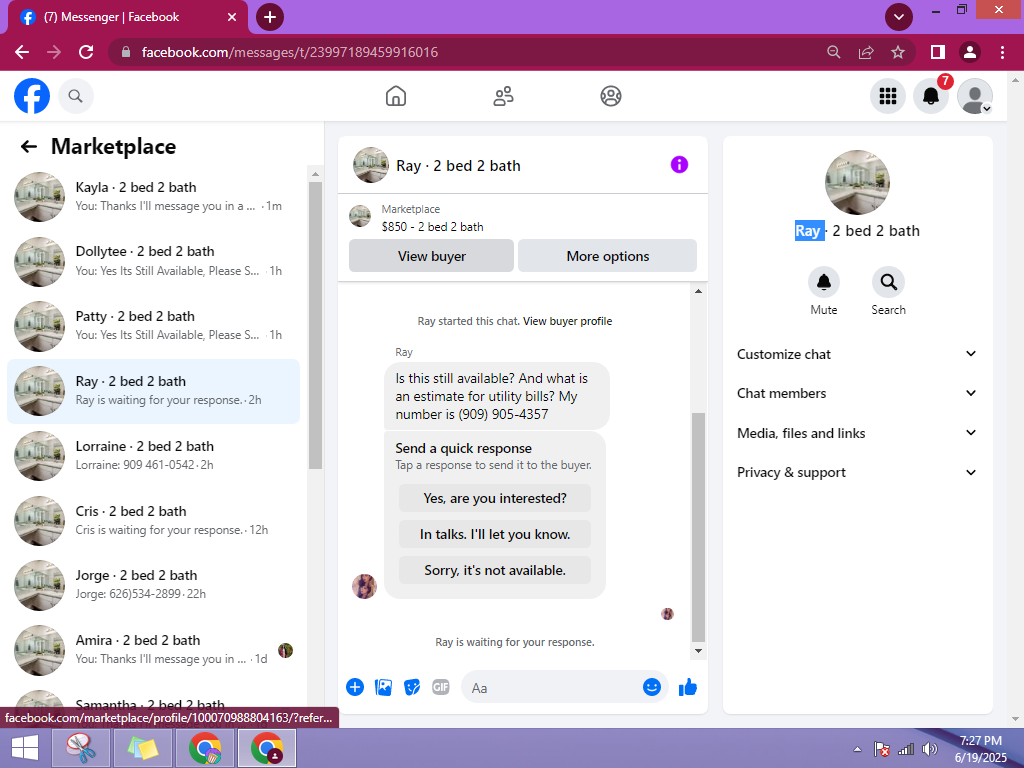The width and height of the screenshot is (1024, 768).
Task: Expand Customize chat section
Action: 857,354
